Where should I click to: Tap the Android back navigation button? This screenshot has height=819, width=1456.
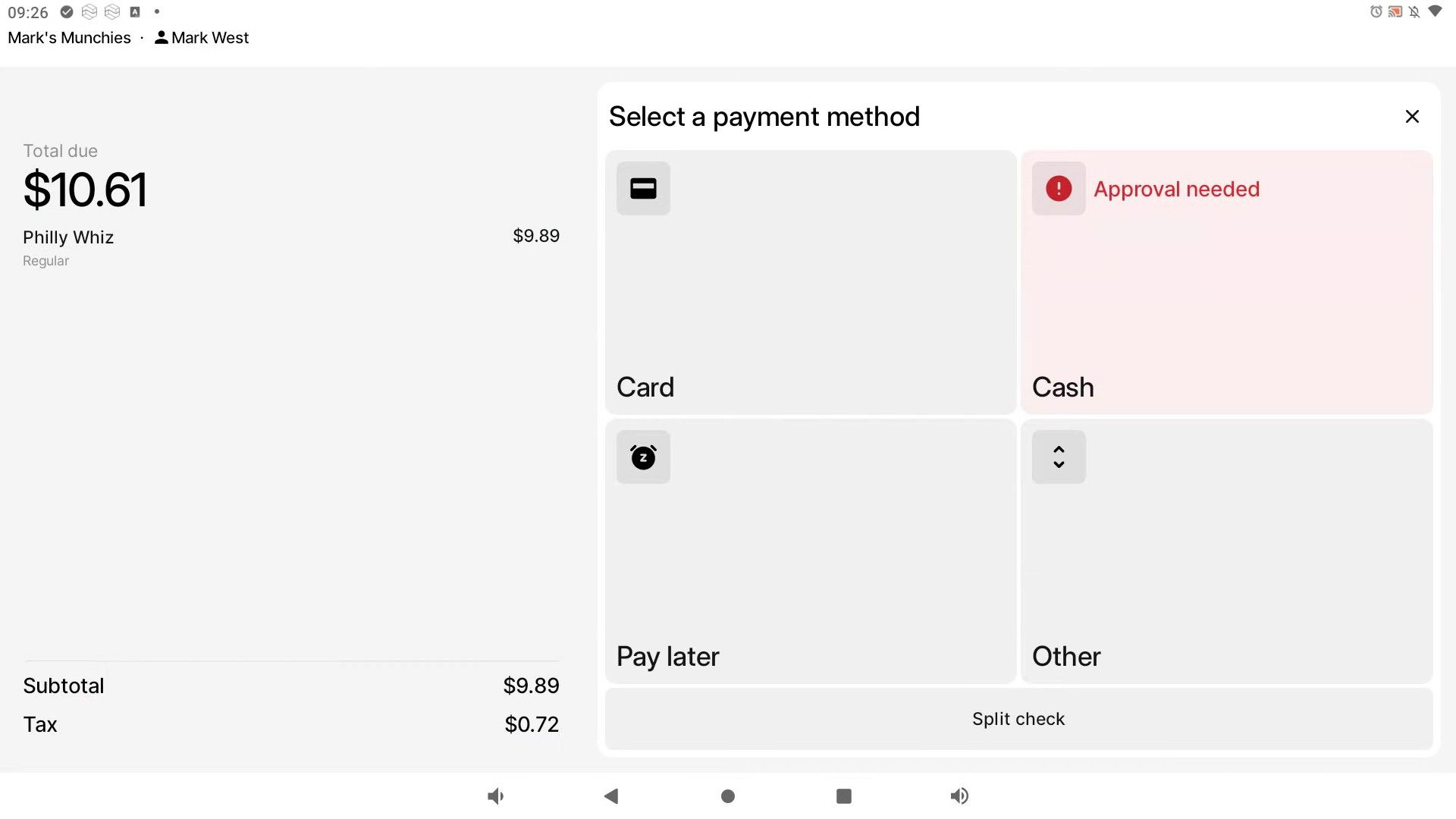click(x=611, y=796)
